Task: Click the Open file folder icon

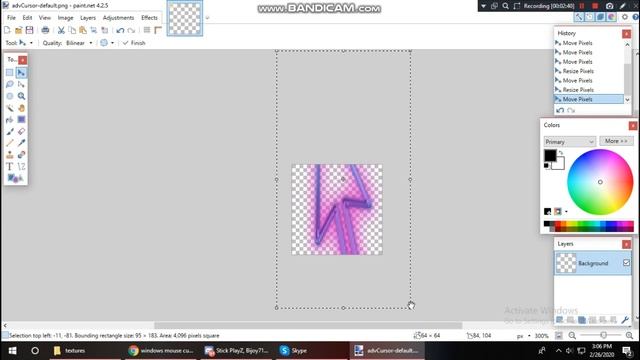Action: tap(18, 30)
